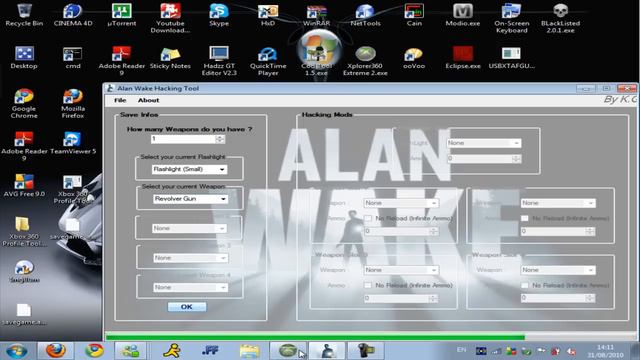
Task: Open the EN language indicator
Action: [462, 350]
